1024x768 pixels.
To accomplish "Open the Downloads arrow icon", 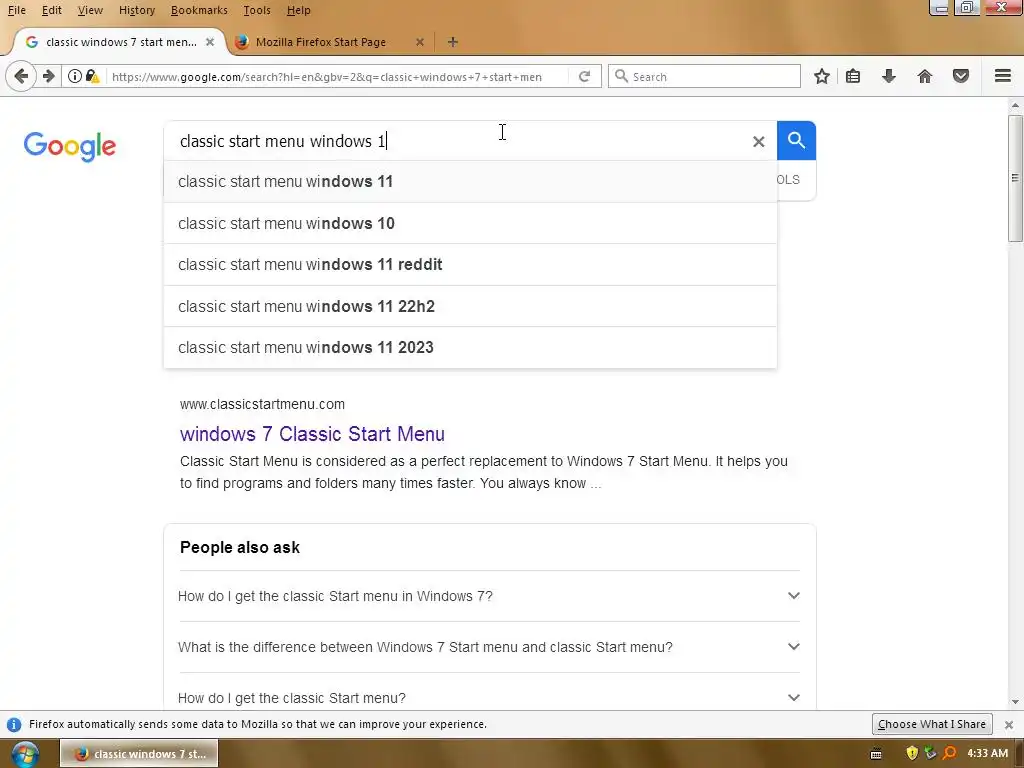I will [x=888, y=76].
